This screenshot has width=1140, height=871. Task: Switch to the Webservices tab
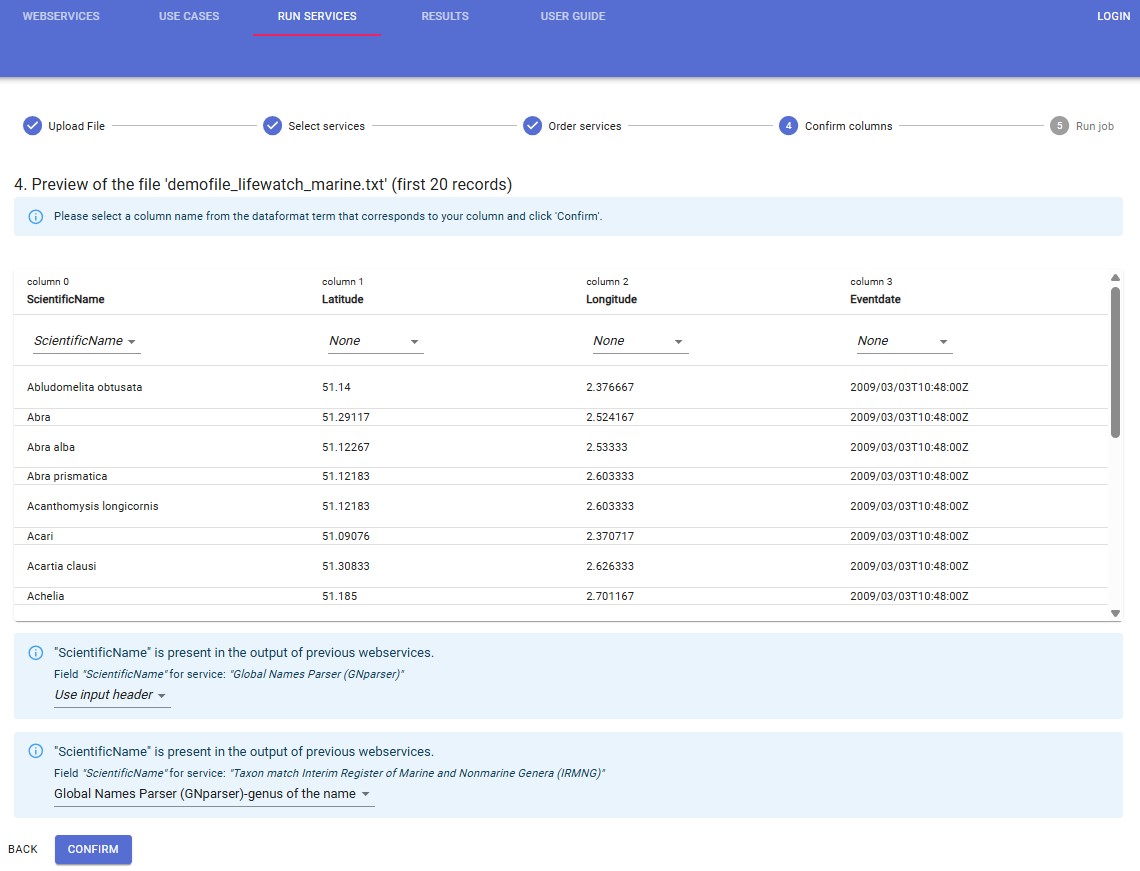(x=61, y=17)
